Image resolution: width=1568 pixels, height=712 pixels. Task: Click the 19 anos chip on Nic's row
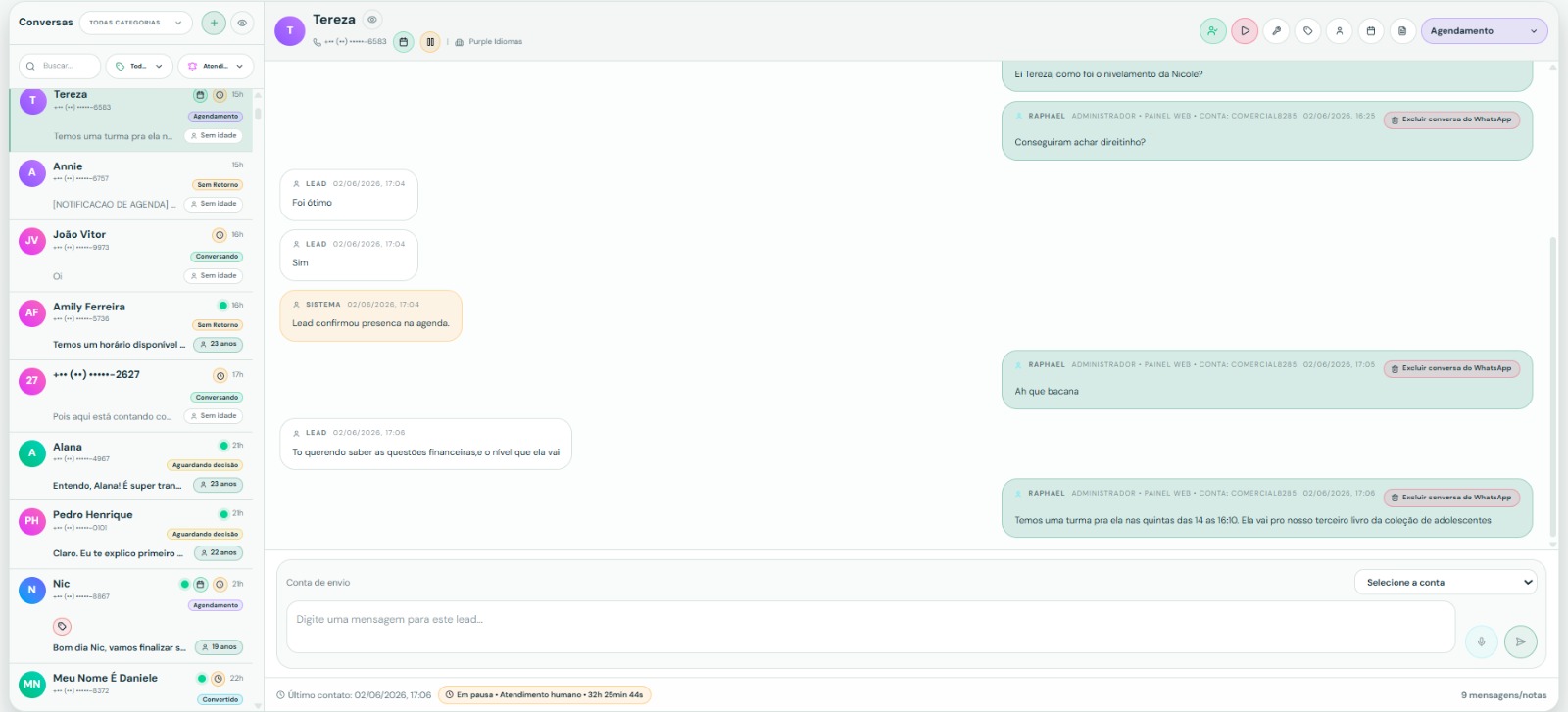coord(219,647)
